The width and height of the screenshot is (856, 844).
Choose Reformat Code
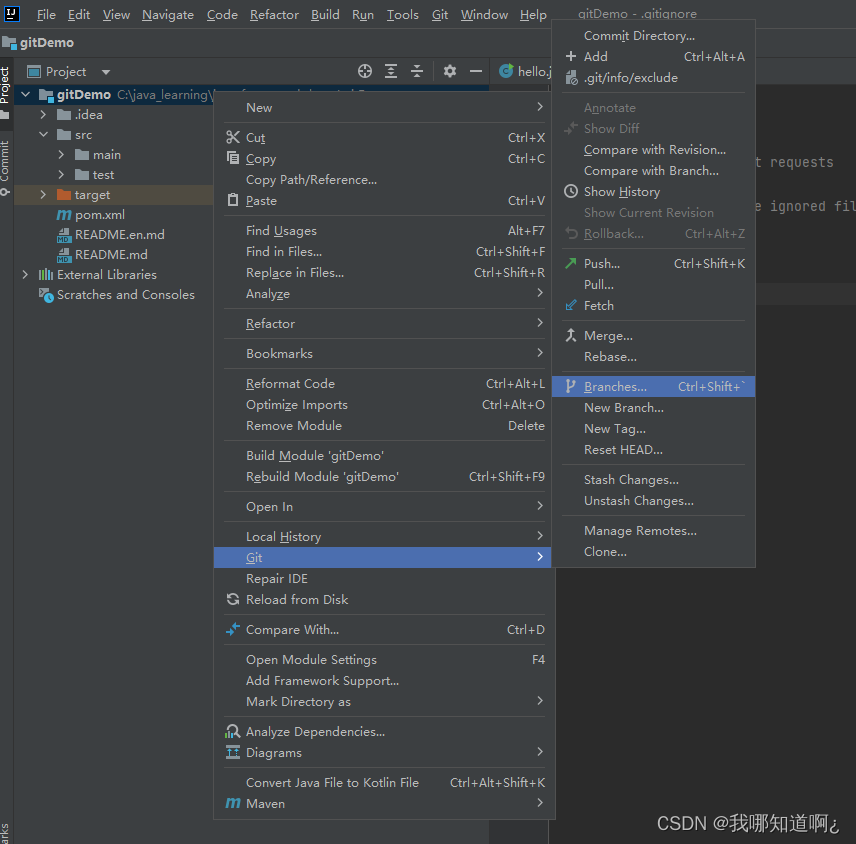tap(384, 383)
